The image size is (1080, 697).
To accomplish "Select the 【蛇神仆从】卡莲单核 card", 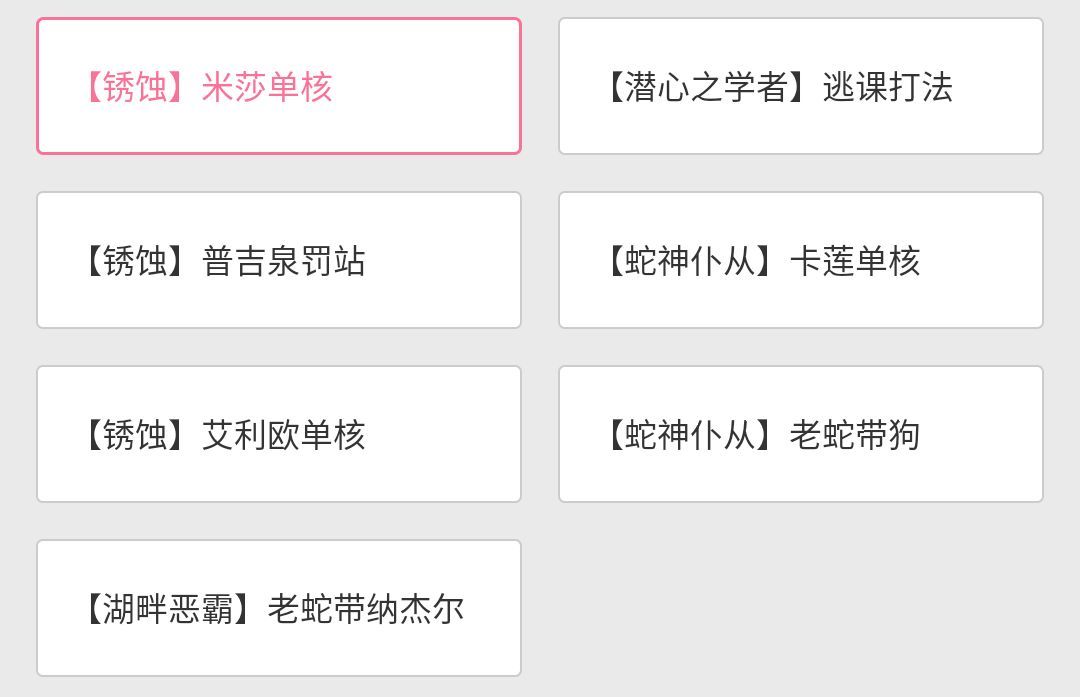I will point(800,260).
